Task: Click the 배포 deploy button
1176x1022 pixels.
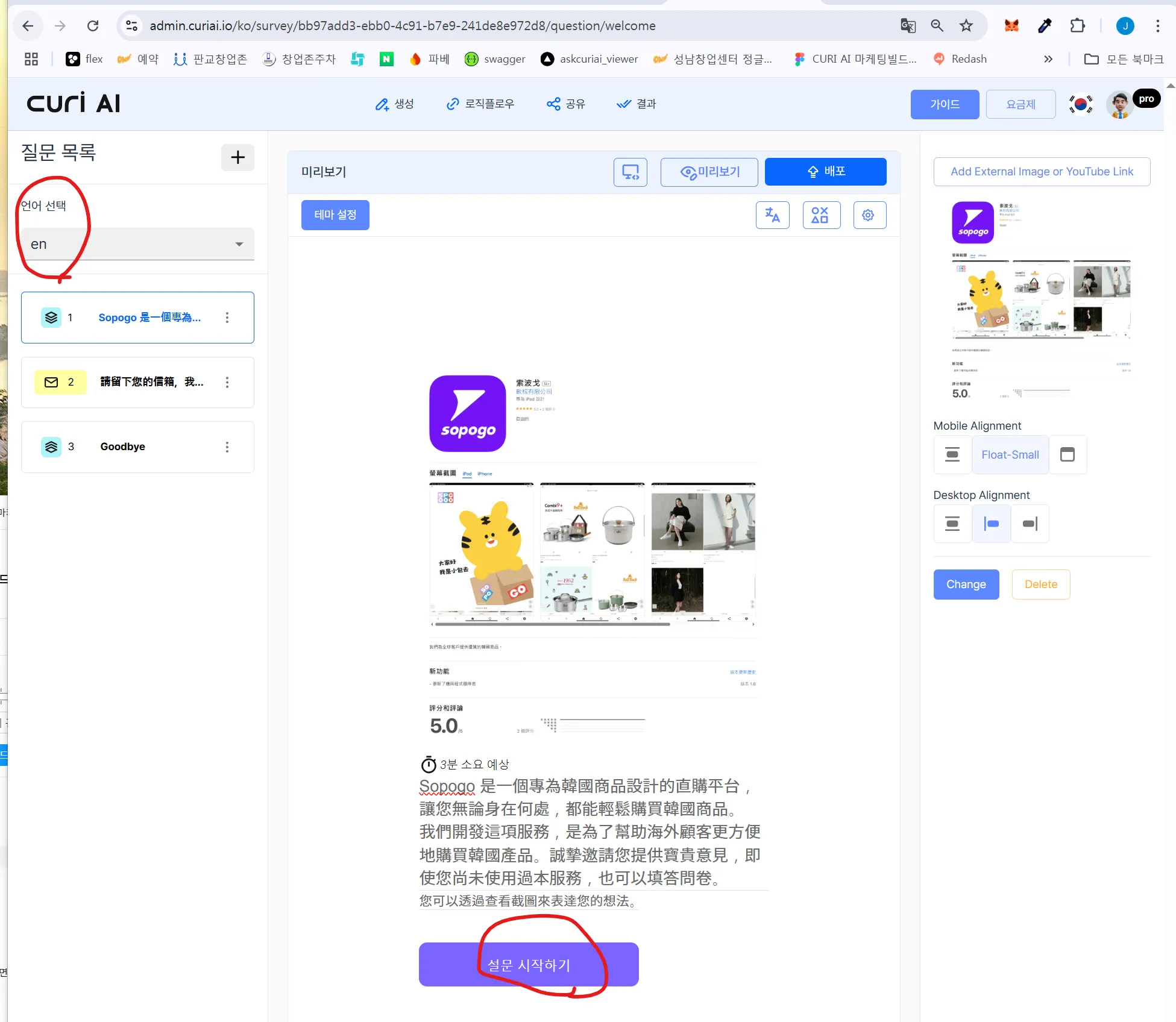Action: tap(825, 172)
